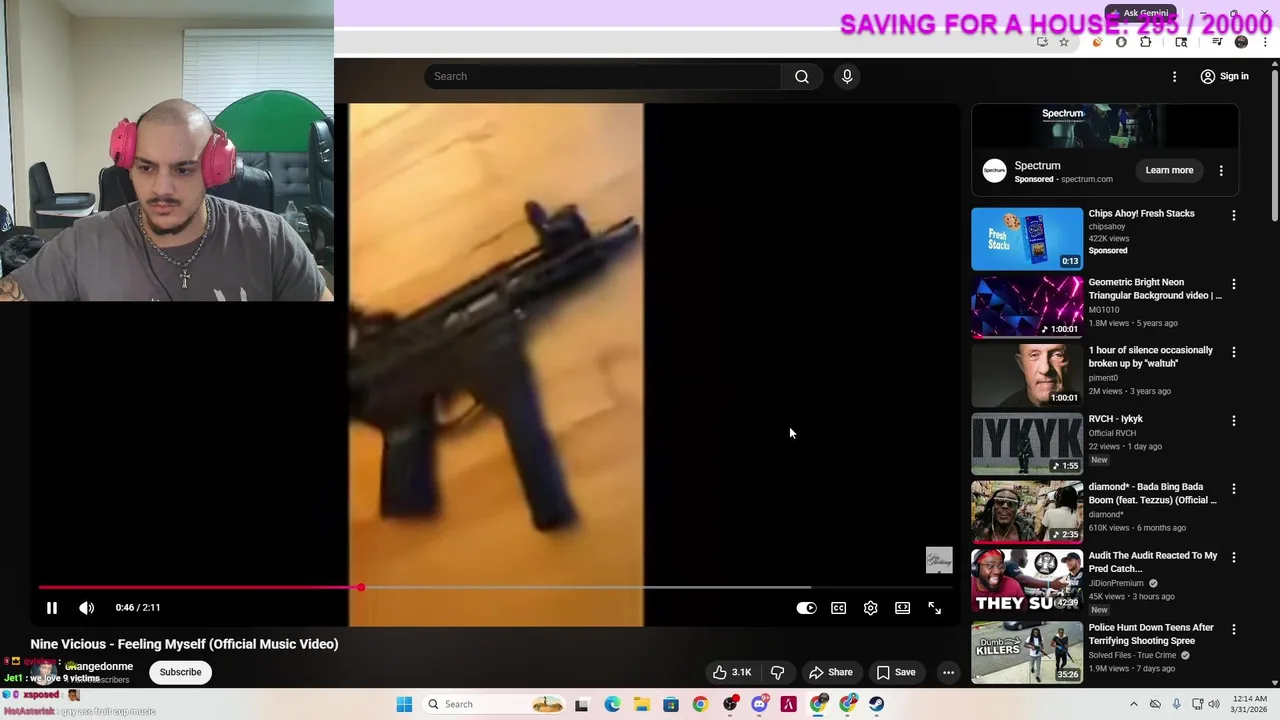1280x720 pixels.
Task: Open Microsoft Edge from taskbar
Action: pyautogui.click(x=612, y=704)
